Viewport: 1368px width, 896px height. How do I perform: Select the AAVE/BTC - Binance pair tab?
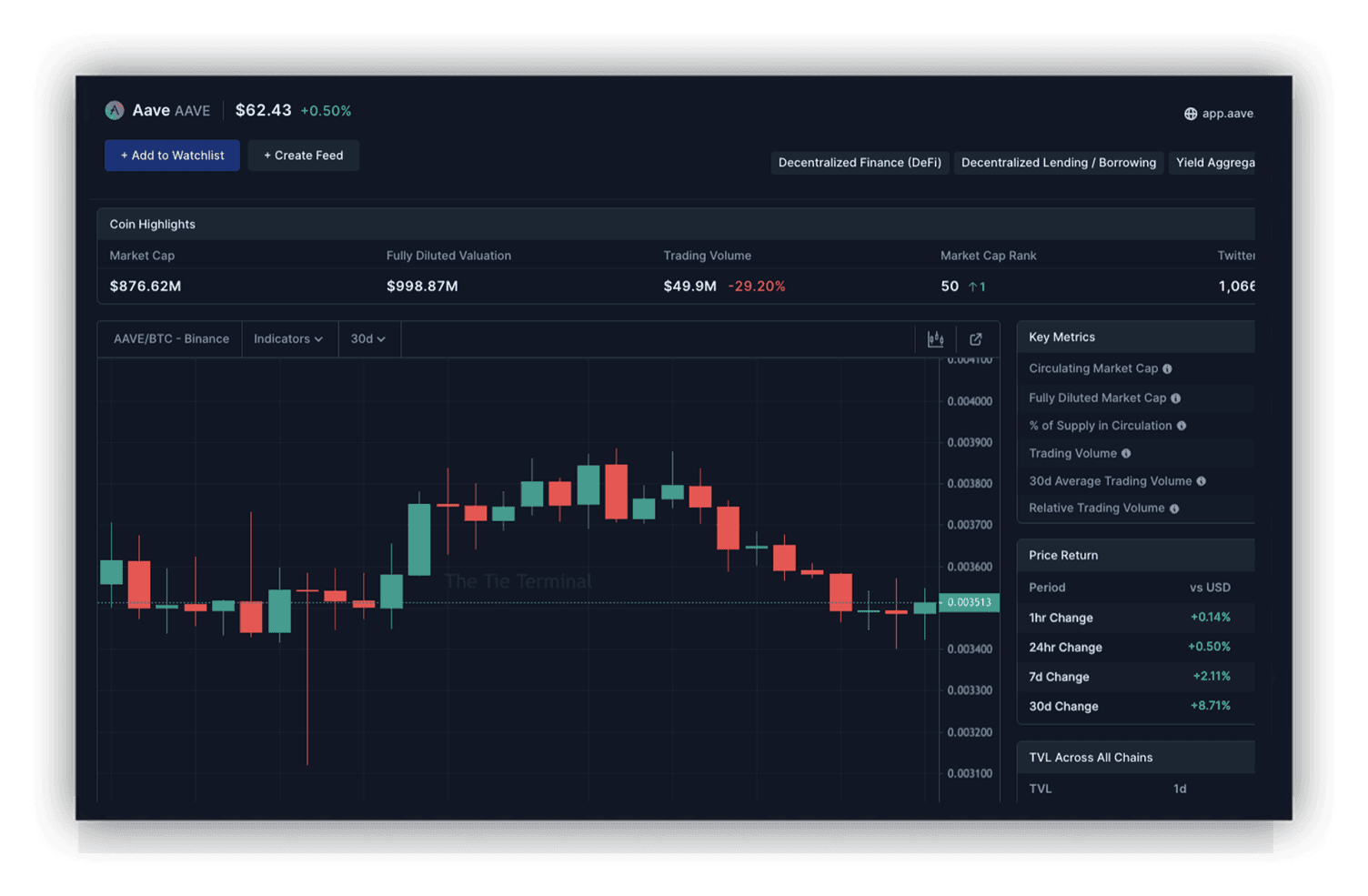point(171,339)
